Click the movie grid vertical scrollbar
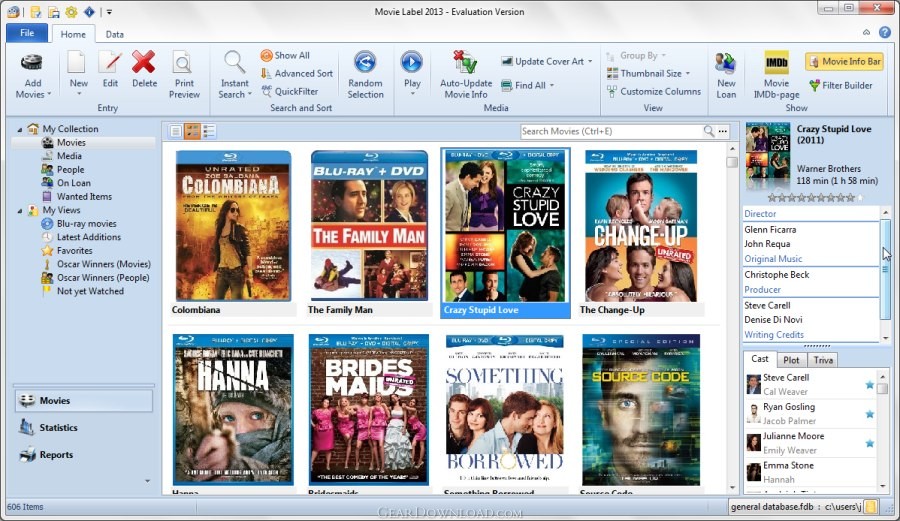 pyautogui.click(x=732, y=316)
